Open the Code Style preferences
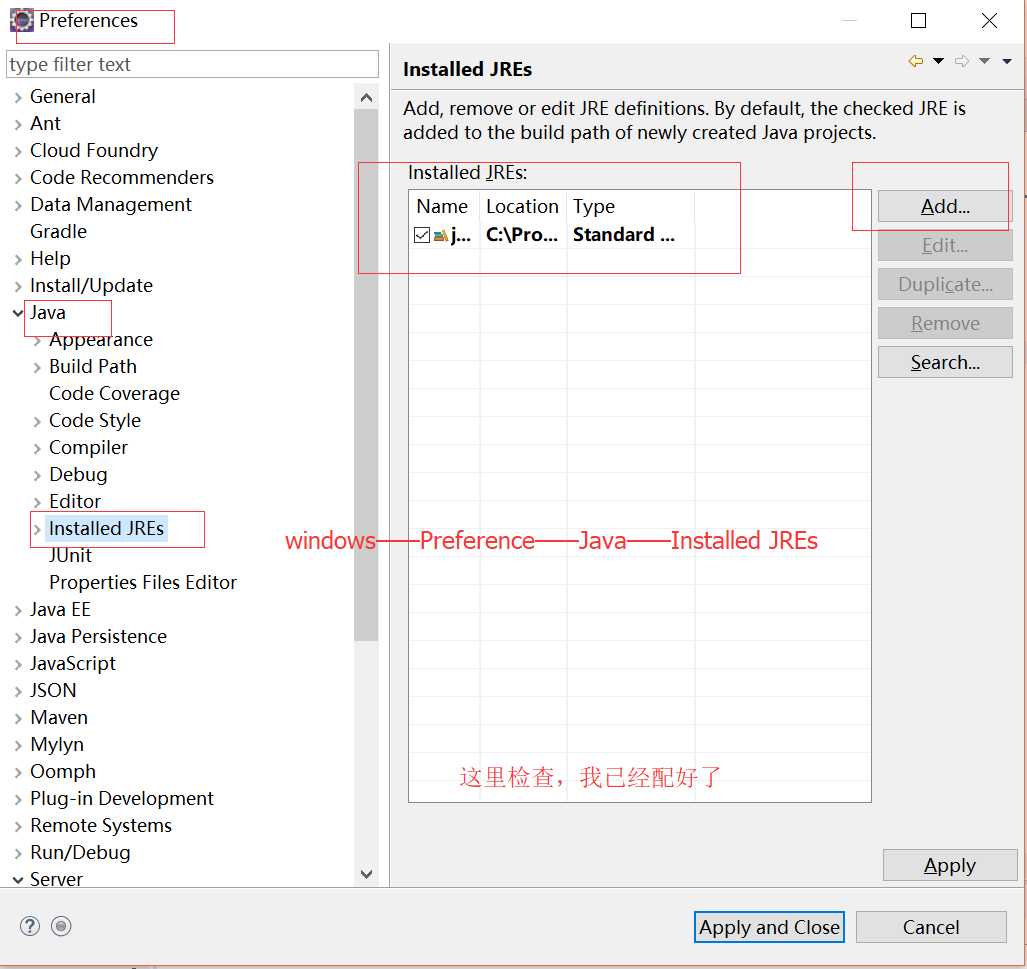This screenshot has width=1027, height=969. [95, 420]
